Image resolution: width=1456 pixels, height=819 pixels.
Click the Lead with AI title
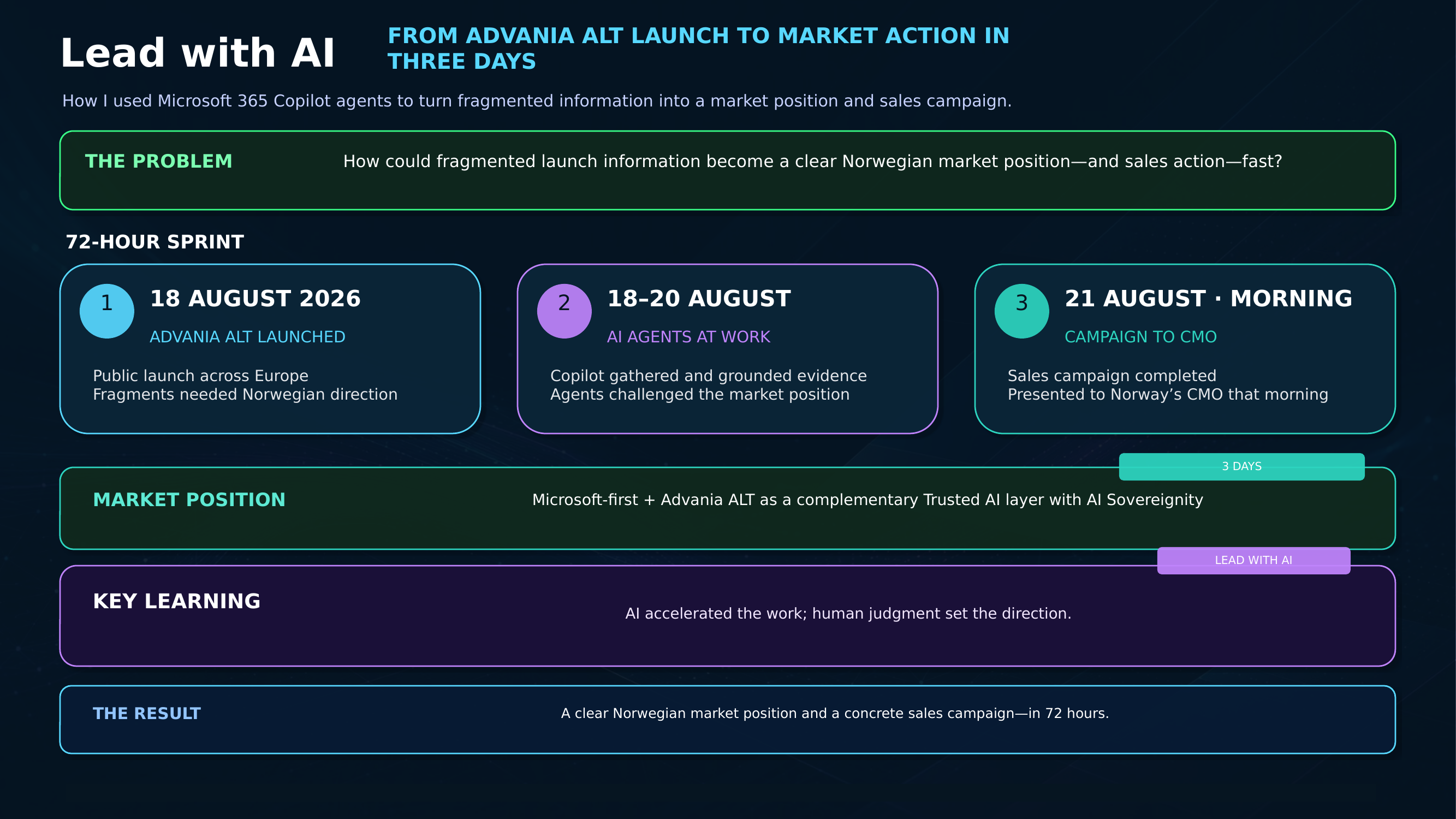click(197, 53)
